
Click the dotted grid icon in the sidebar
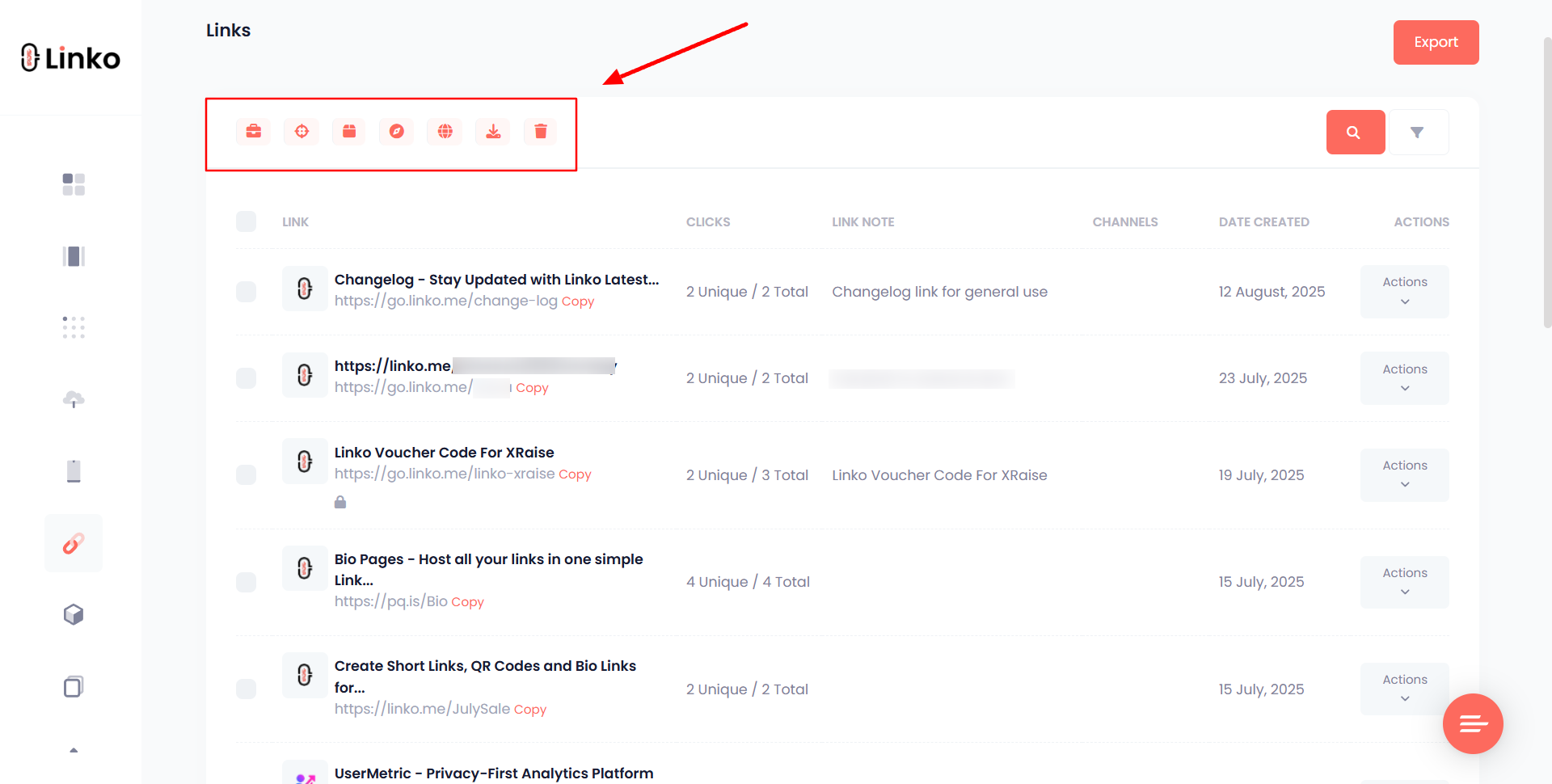[x=74, y=327]
